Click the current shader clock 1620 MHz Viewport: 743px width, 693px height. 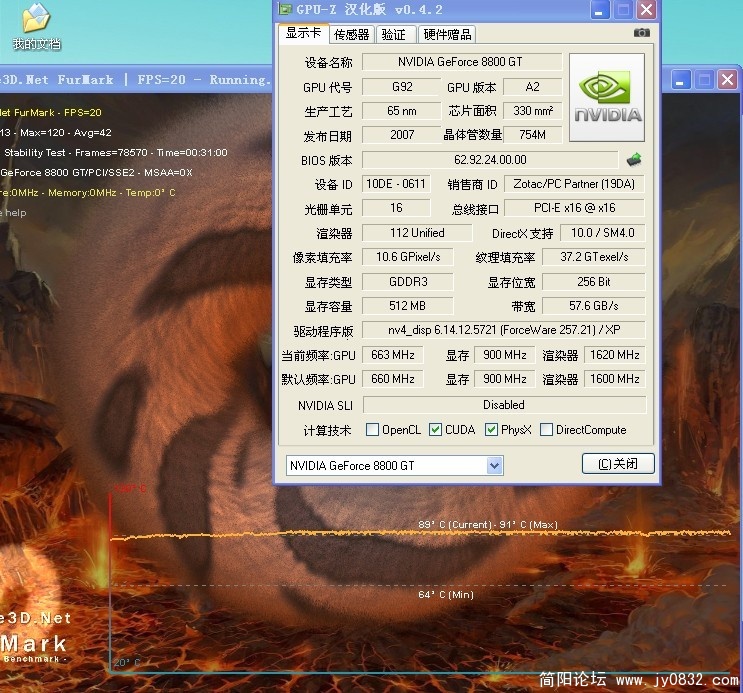point(615,355)
